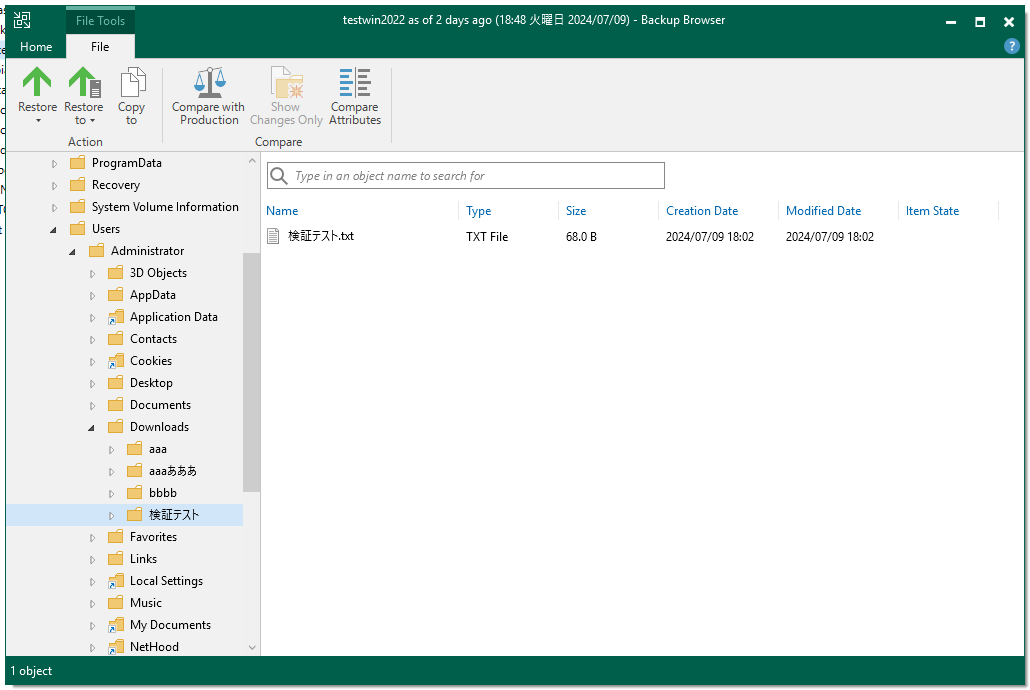
Task: Select the Favorites folder in tree
Action: click(153, 537)
